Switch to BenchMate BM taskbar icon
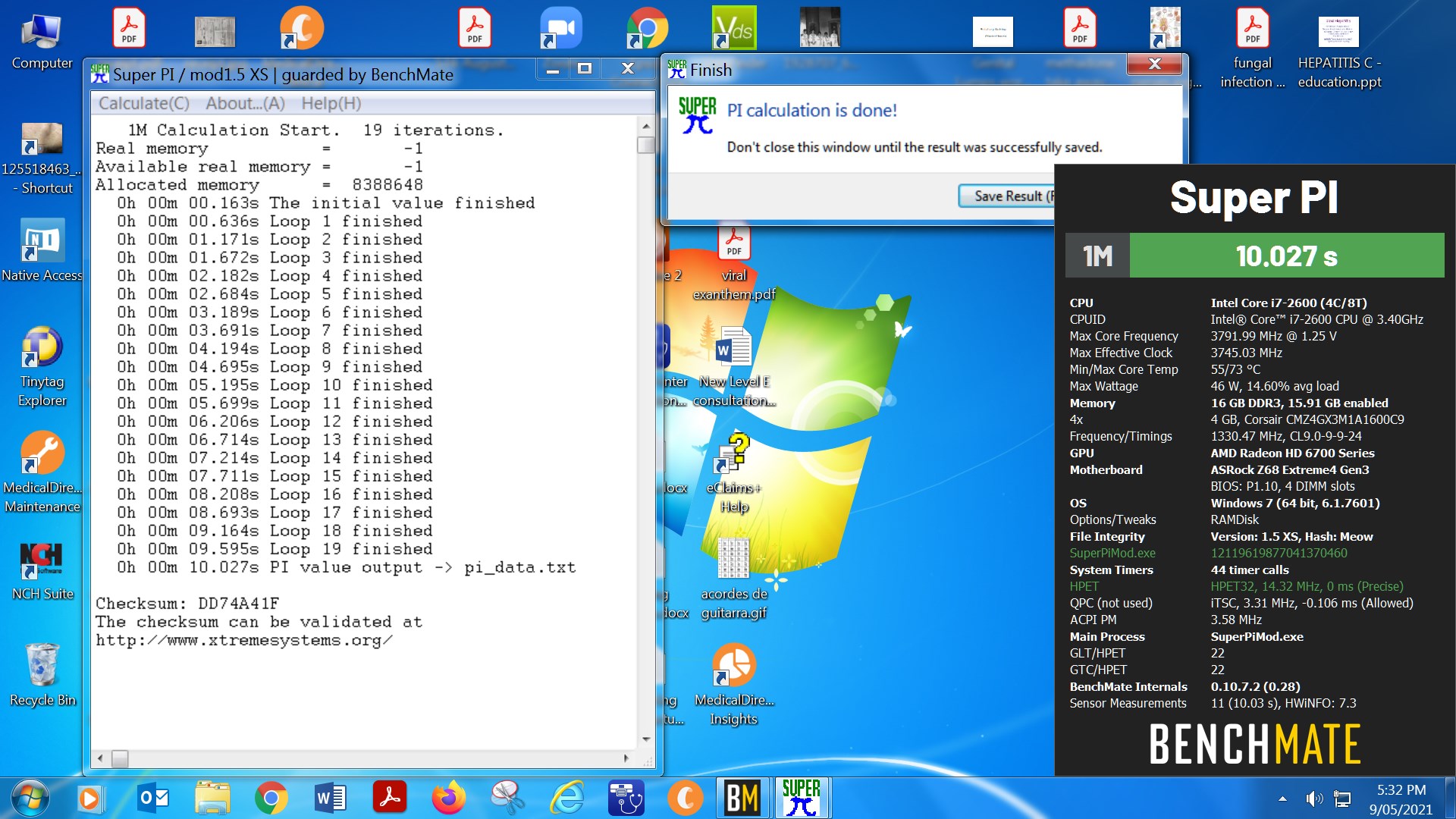1456x819 pixels. (x=742, y=798)
